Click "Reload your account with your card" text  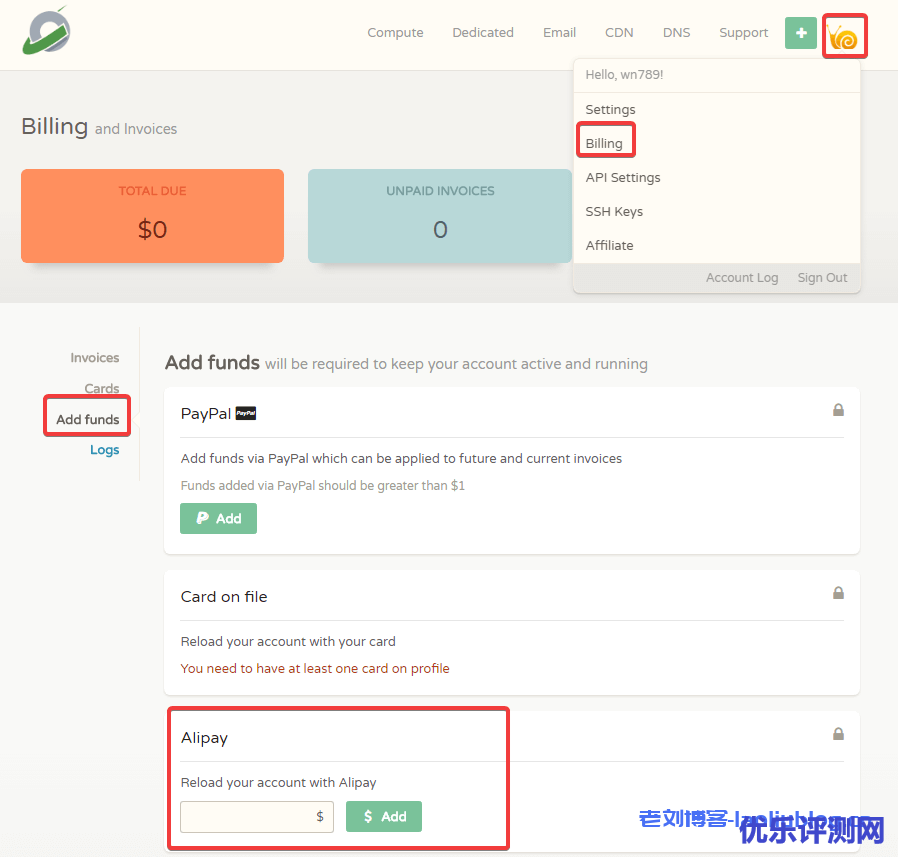tap(288, 642)
